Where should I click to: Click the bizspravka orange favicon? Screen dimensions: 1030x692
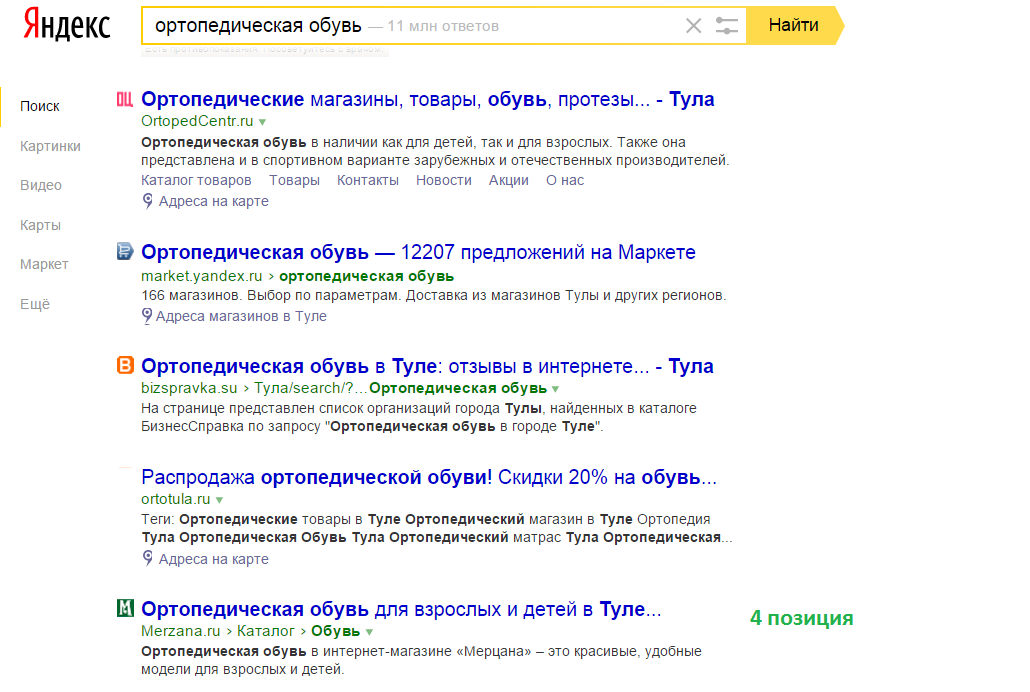(125, 366)
